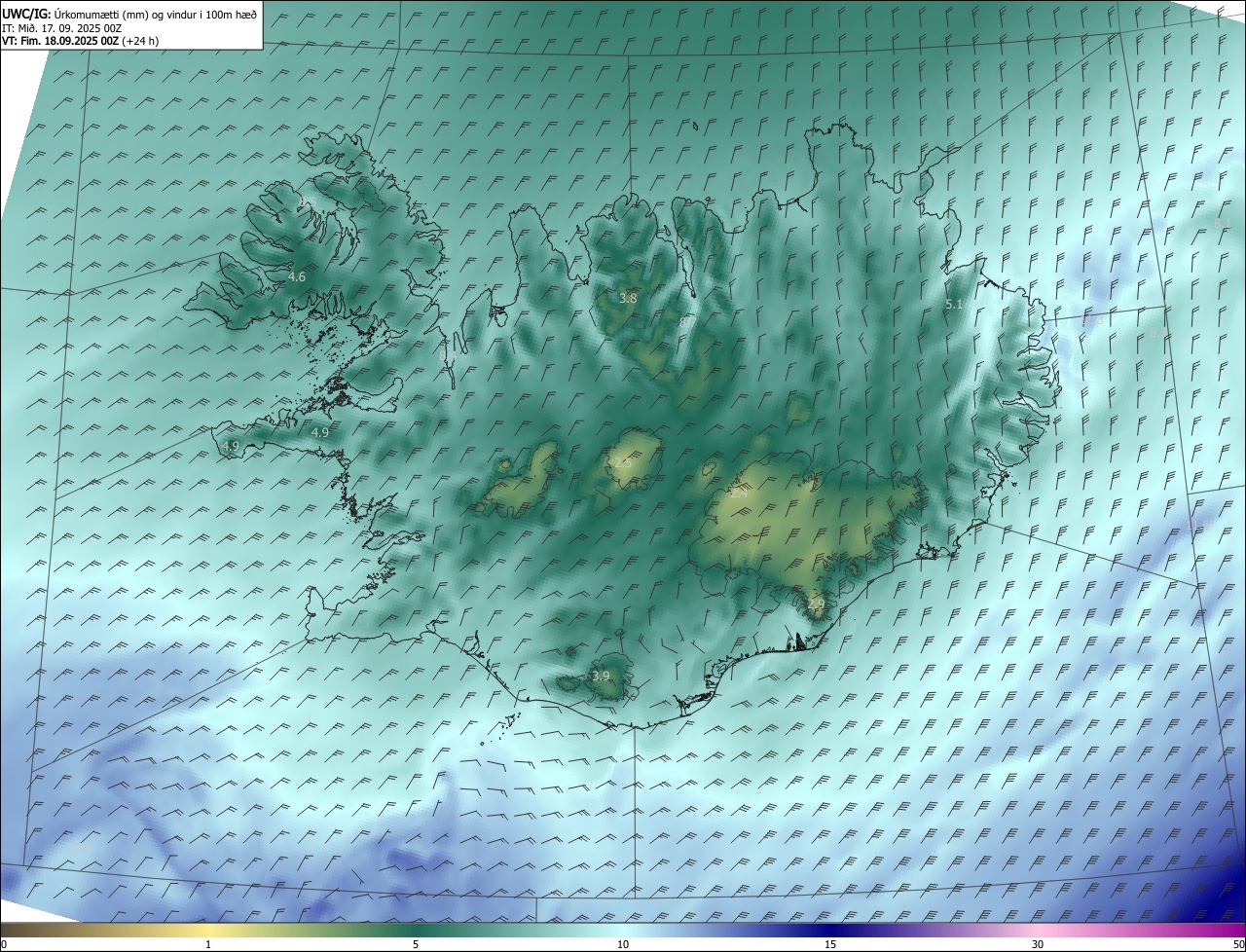Click the colour scale tick label "50"

tap(1238, 944)
